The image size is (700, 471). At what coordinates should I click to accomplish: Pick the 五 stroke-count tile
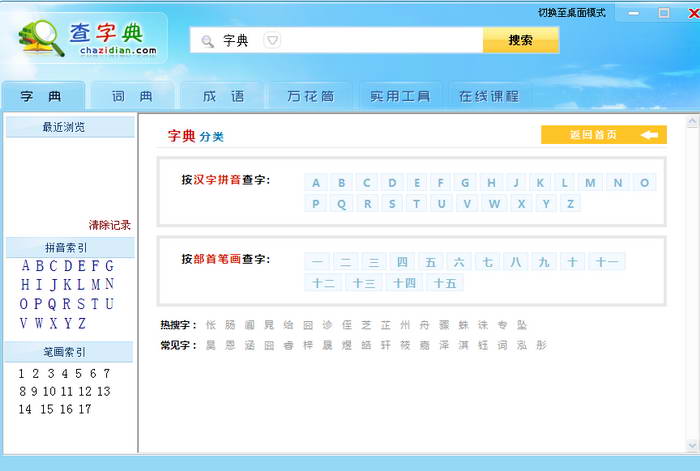point(431,262)
